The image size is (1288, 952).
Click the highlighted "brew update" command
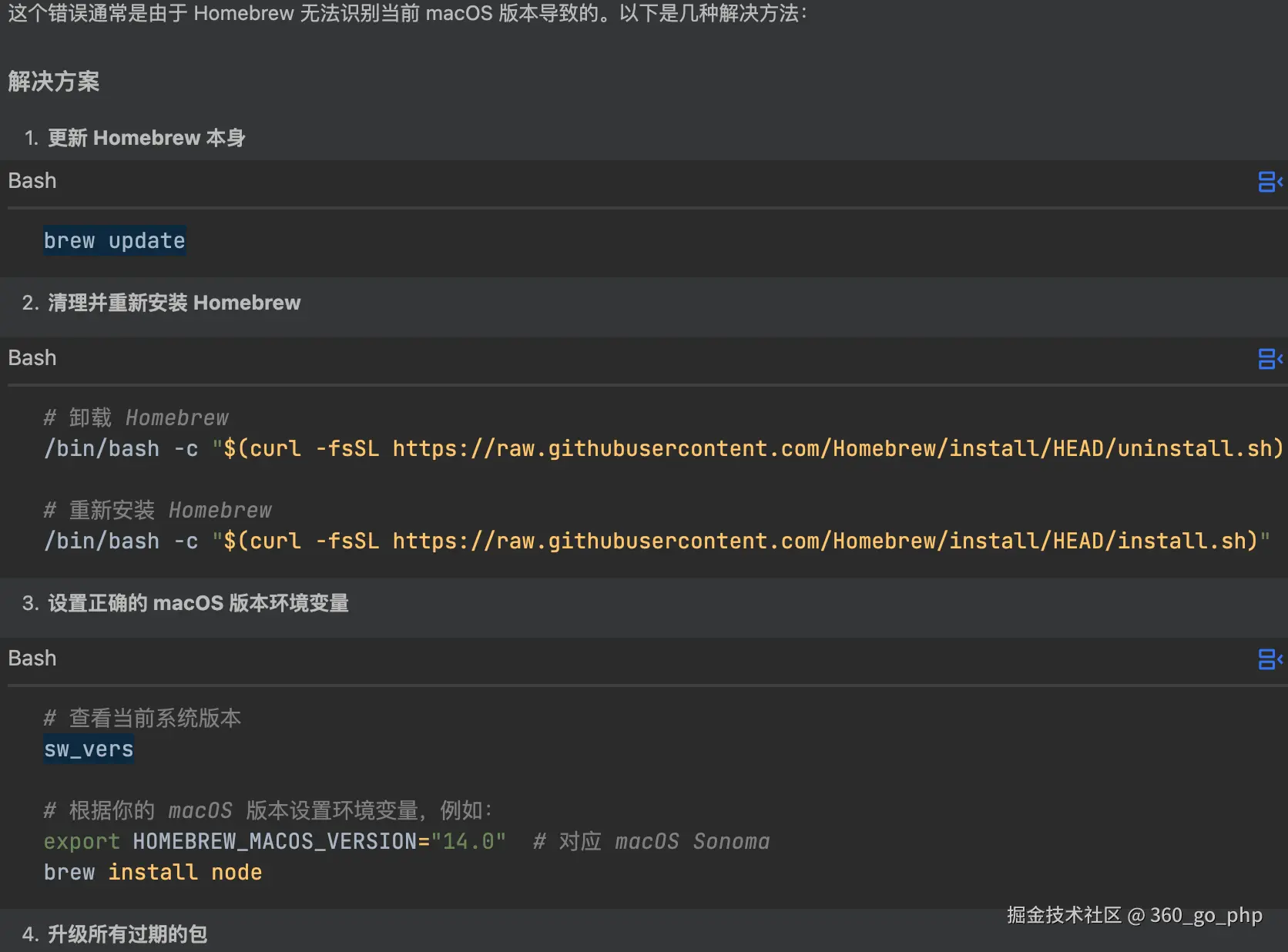click(x=114, y=241)
